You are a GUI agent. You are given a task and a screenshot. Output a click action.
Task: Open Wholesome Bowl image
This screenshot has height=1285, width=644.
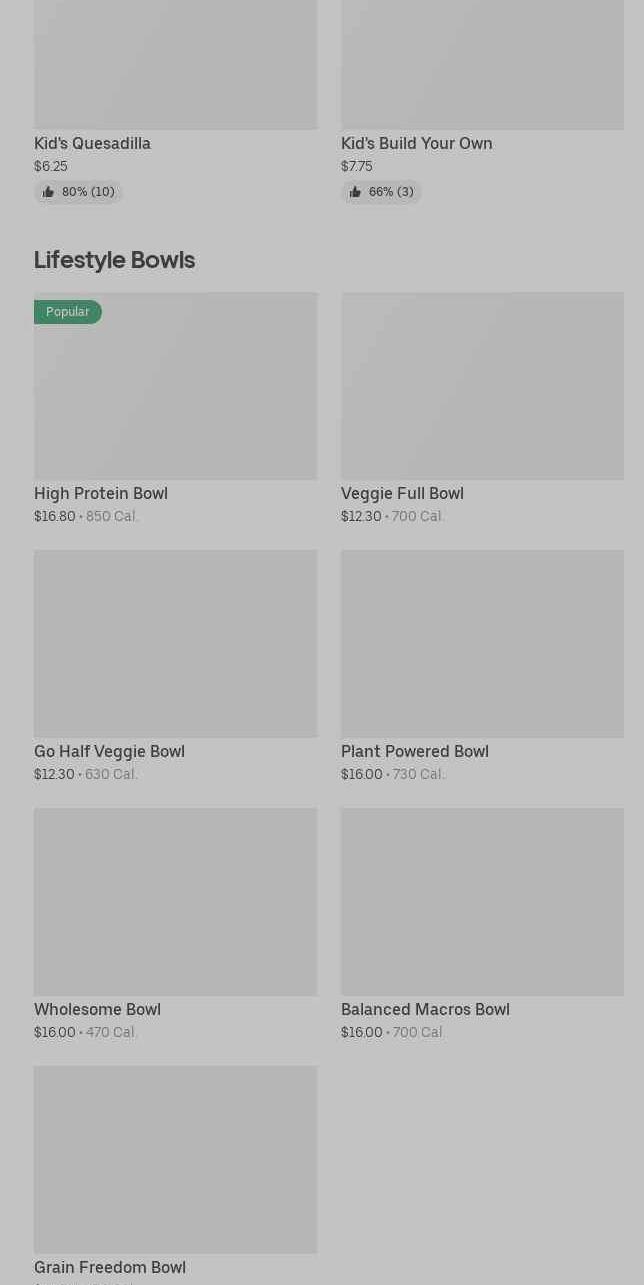click(175, 902)
